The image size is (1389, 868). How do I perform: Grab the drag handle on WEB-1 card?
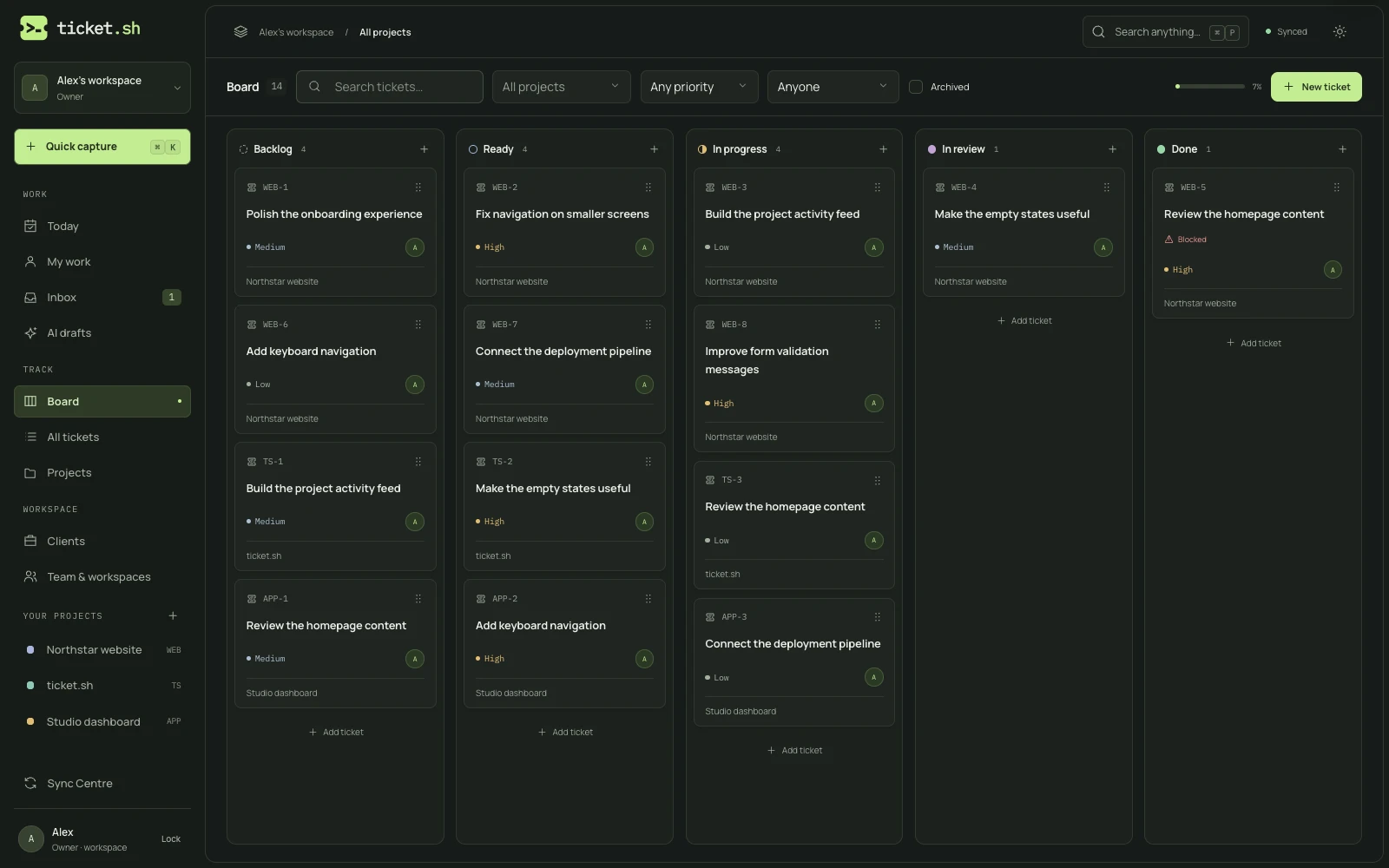[x=418, y=187]
